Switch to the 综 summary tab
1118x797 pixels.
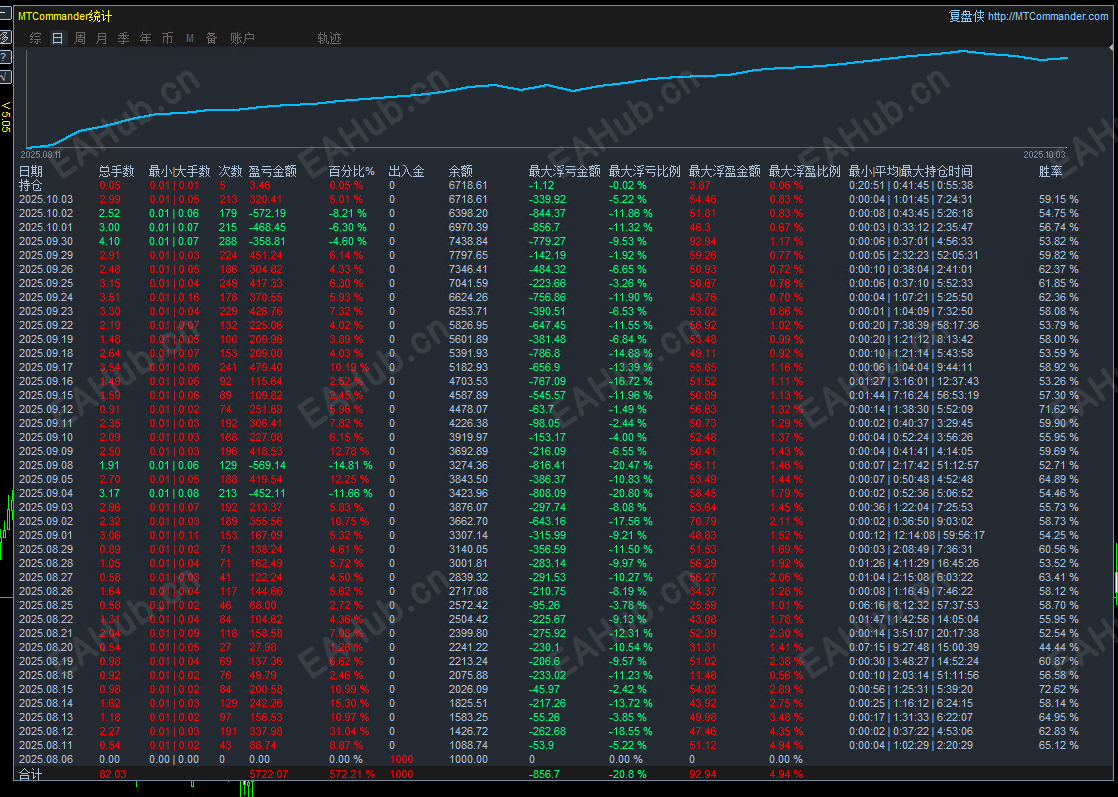[36, 38]
